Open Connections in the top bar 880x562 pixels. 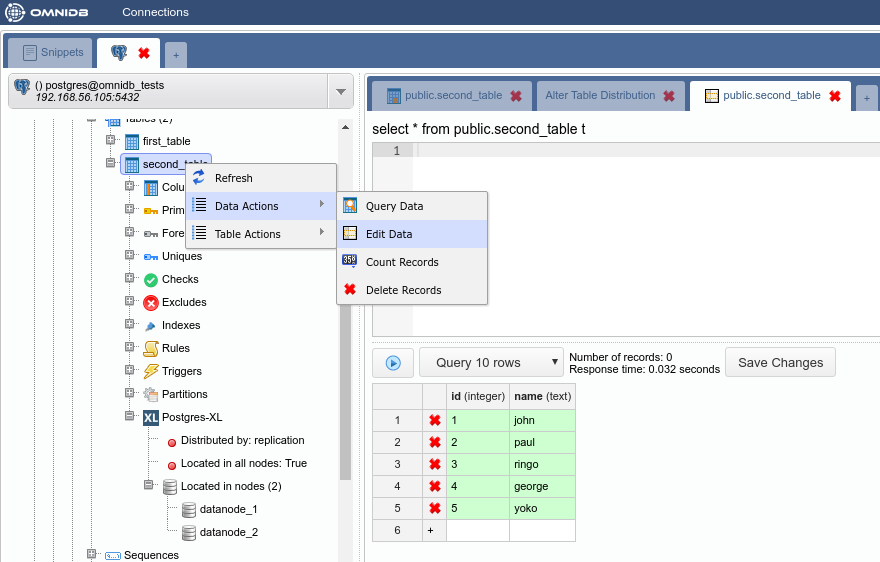[x=155, y=12]
